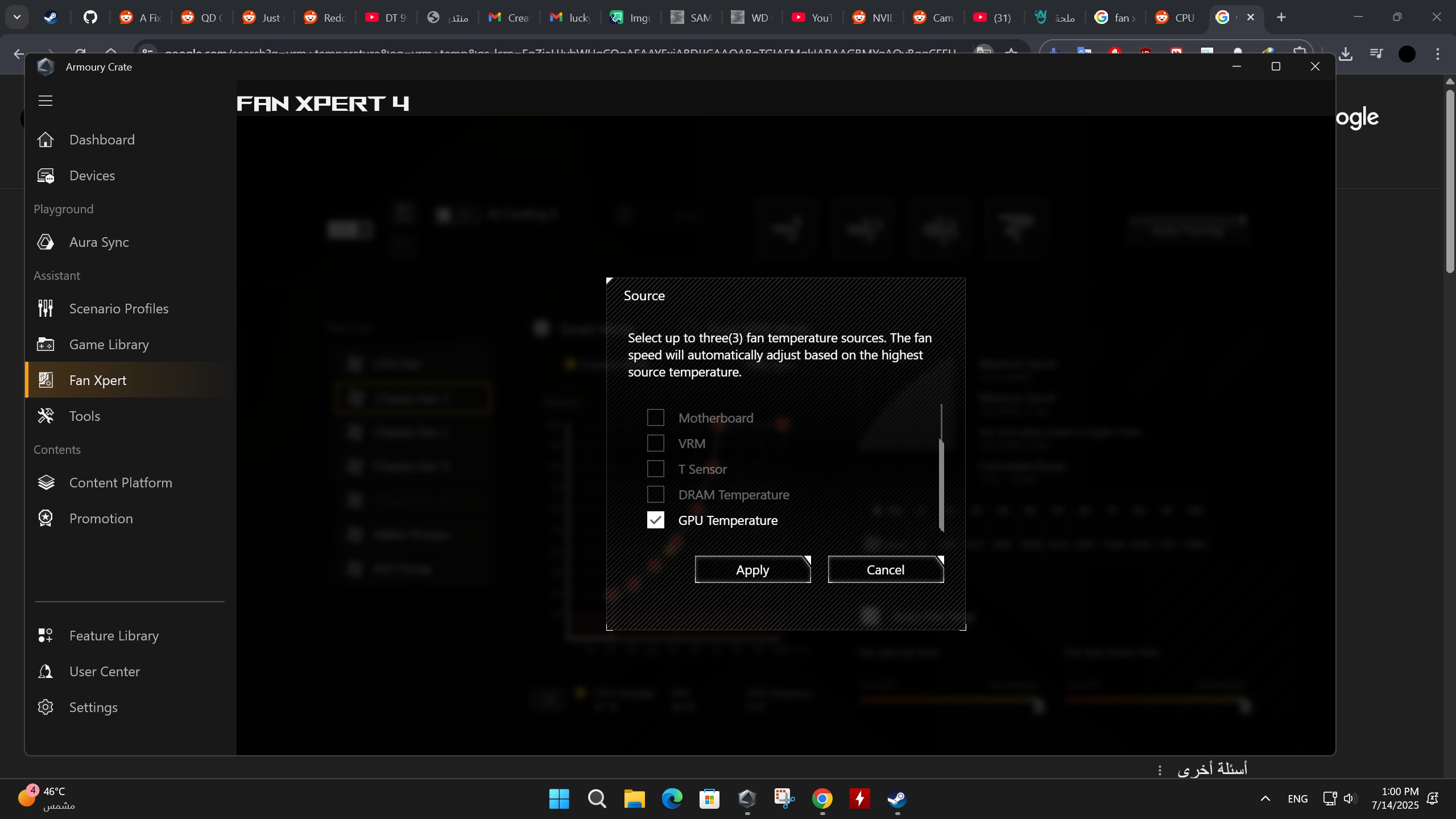Switch to the 'lucky' Gmail tab
The width and height of the screenshot is (1456, 819).
570,18
